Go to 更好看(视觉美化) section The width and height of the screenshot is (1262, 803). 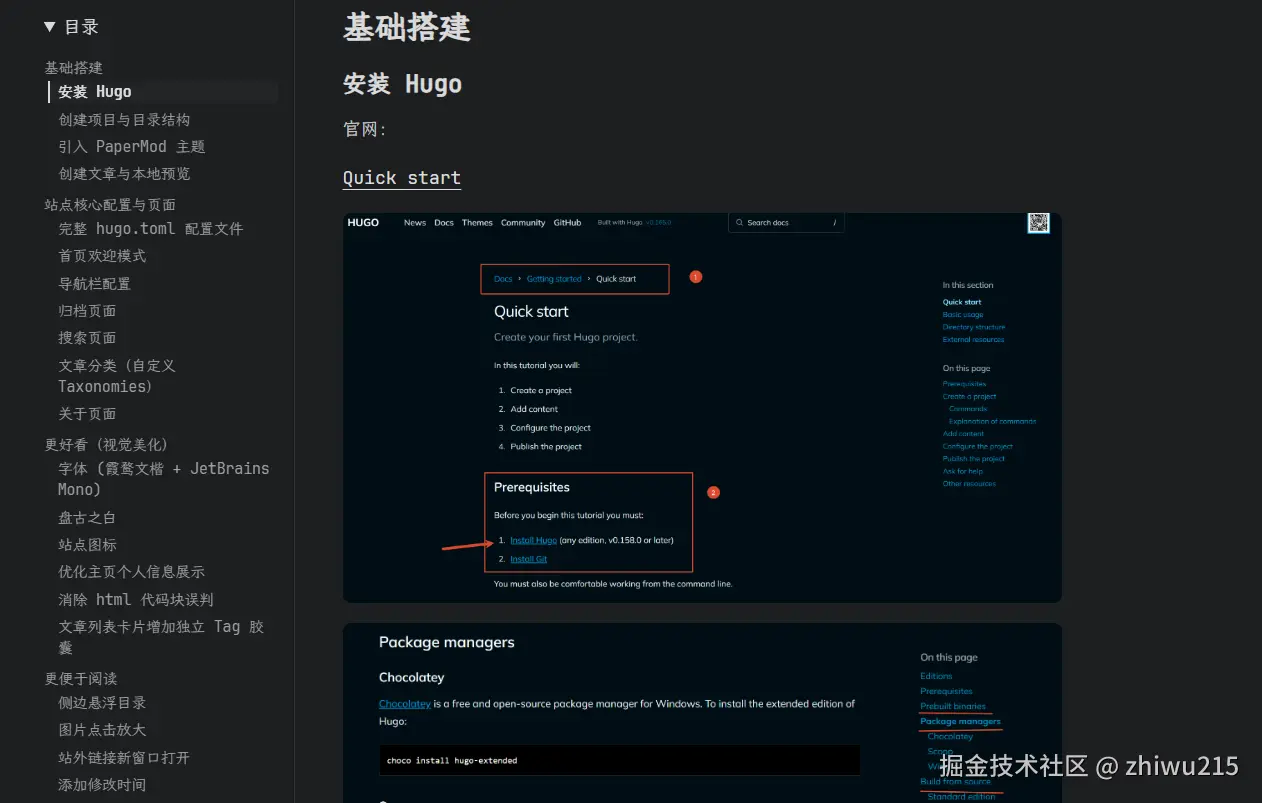[x=107, y=445]
